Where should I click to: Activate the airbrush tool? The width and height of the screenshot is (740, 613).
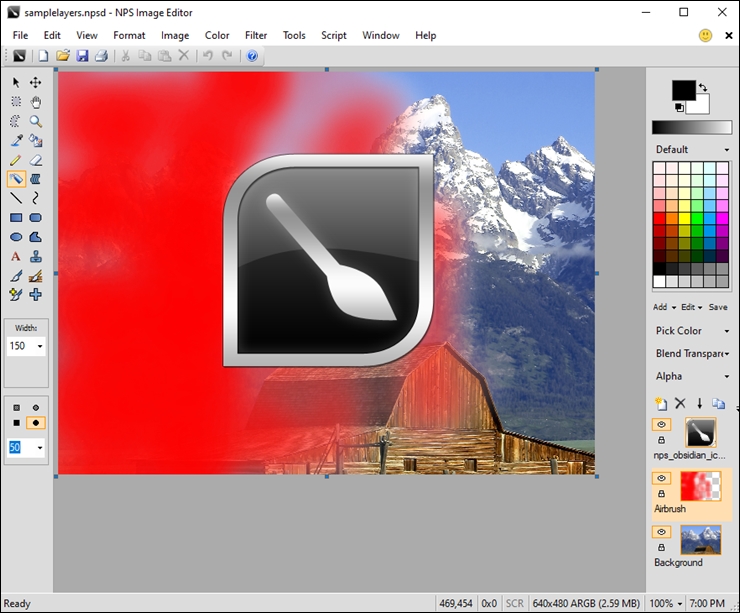pyautogui.click(x=16, y=179)
